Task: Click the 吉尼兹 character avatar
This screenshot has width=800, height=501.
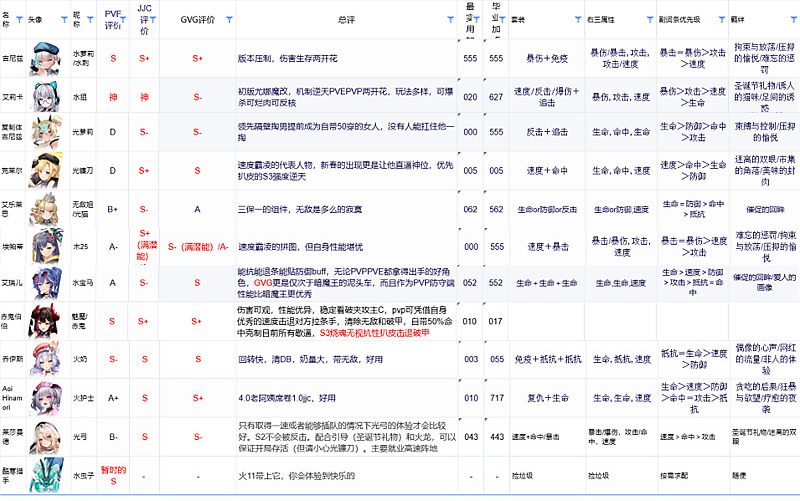Action: 45,59
